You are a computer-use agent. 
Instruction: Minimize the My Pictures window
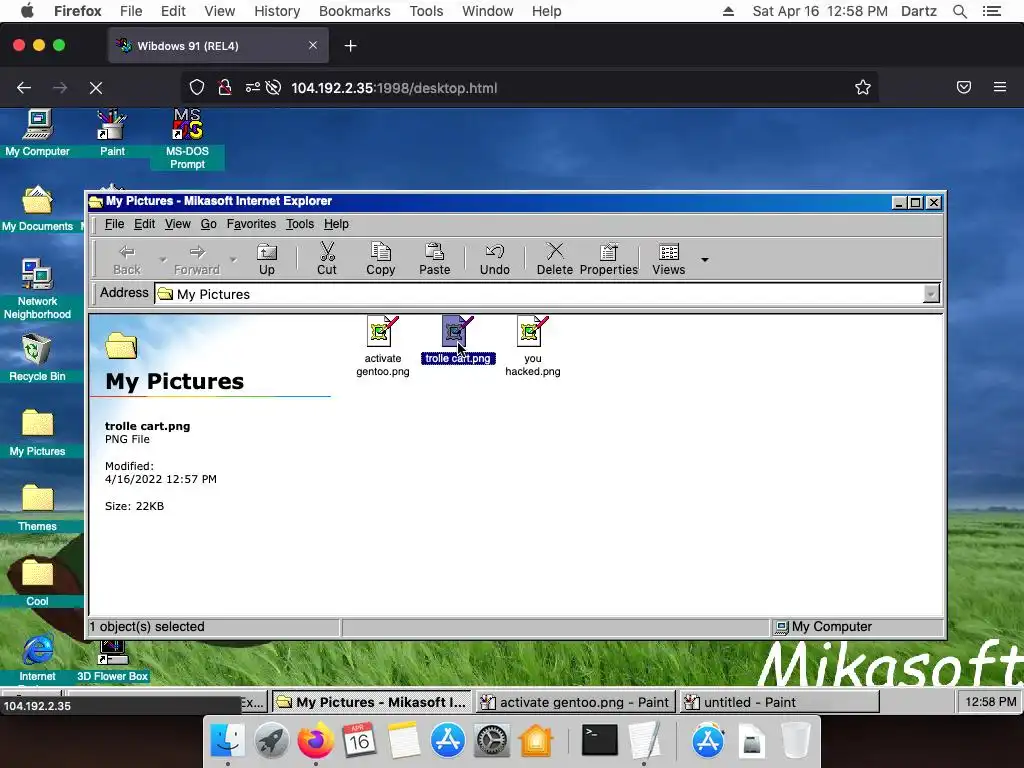[899, 202]
